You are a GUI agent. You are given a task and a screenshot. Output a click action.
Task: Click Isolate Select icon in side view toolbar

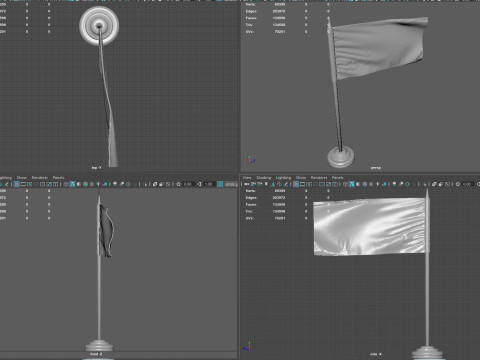pos(424,184)
